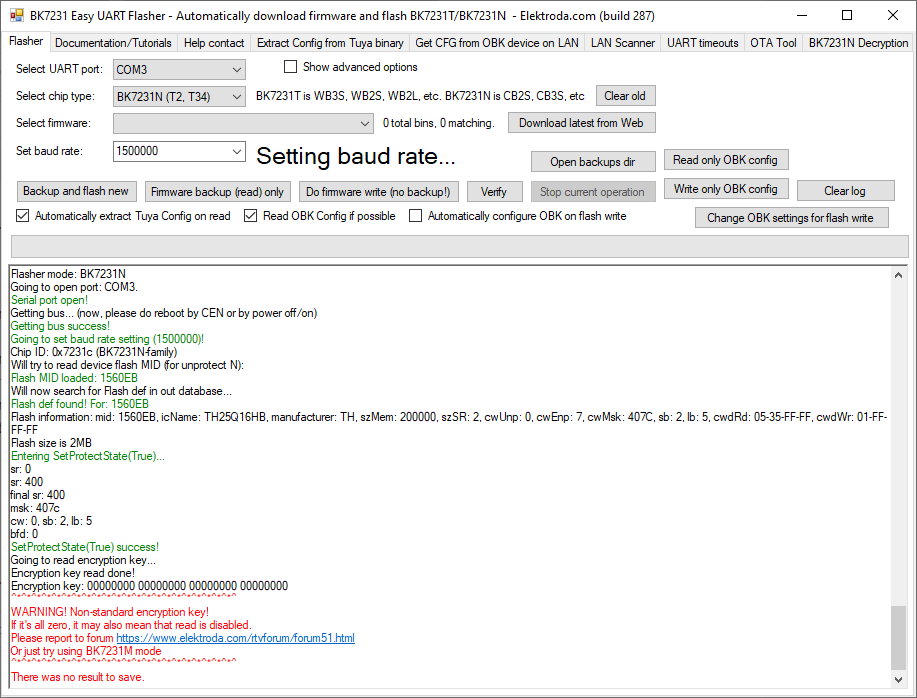Open Get CFG from OBK device on LAN tab

497,43
